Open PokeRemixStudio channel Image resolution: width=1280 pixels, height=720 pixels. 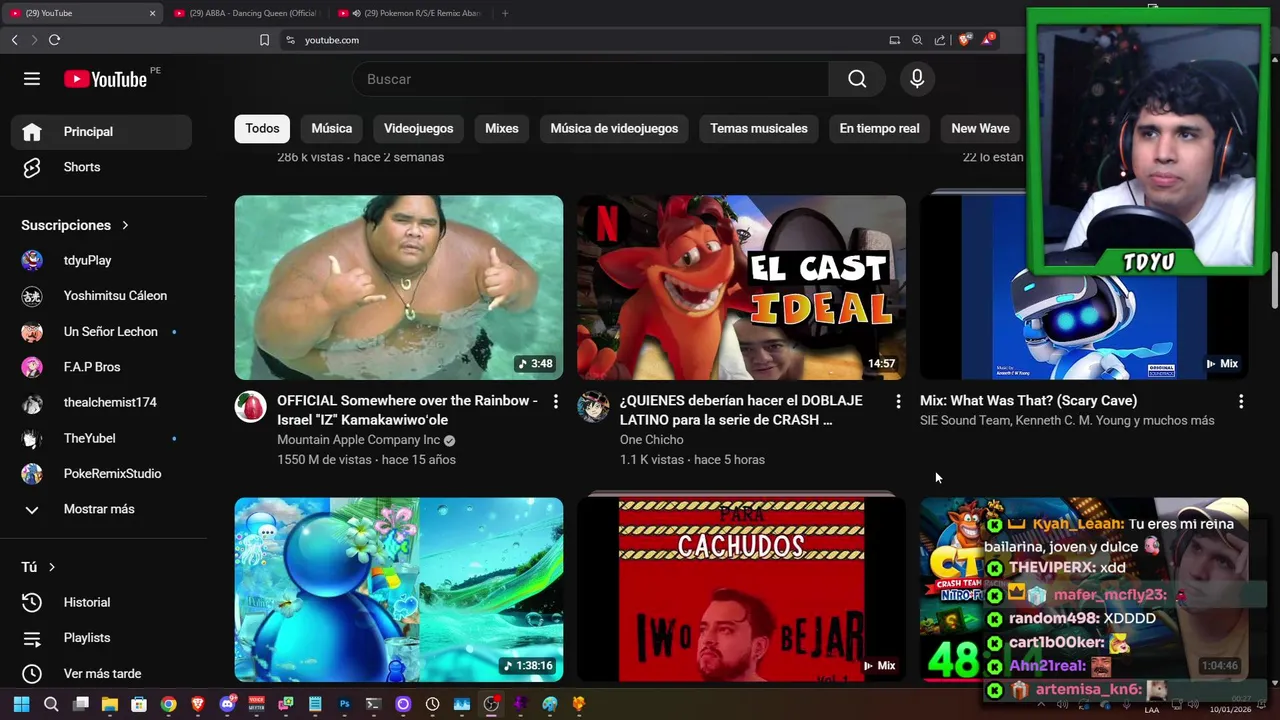pos(101,473)
